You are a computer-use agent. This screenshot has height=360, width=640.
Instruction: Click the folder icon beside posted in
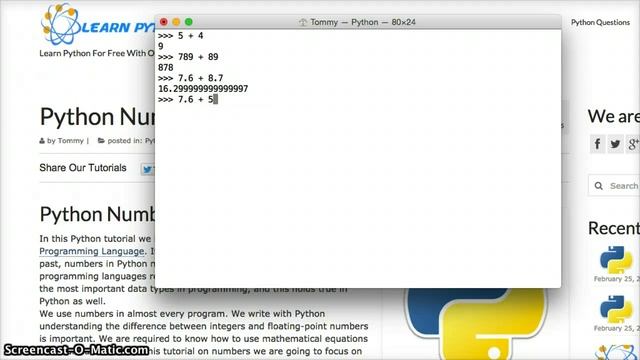click(x=101, y=141)
